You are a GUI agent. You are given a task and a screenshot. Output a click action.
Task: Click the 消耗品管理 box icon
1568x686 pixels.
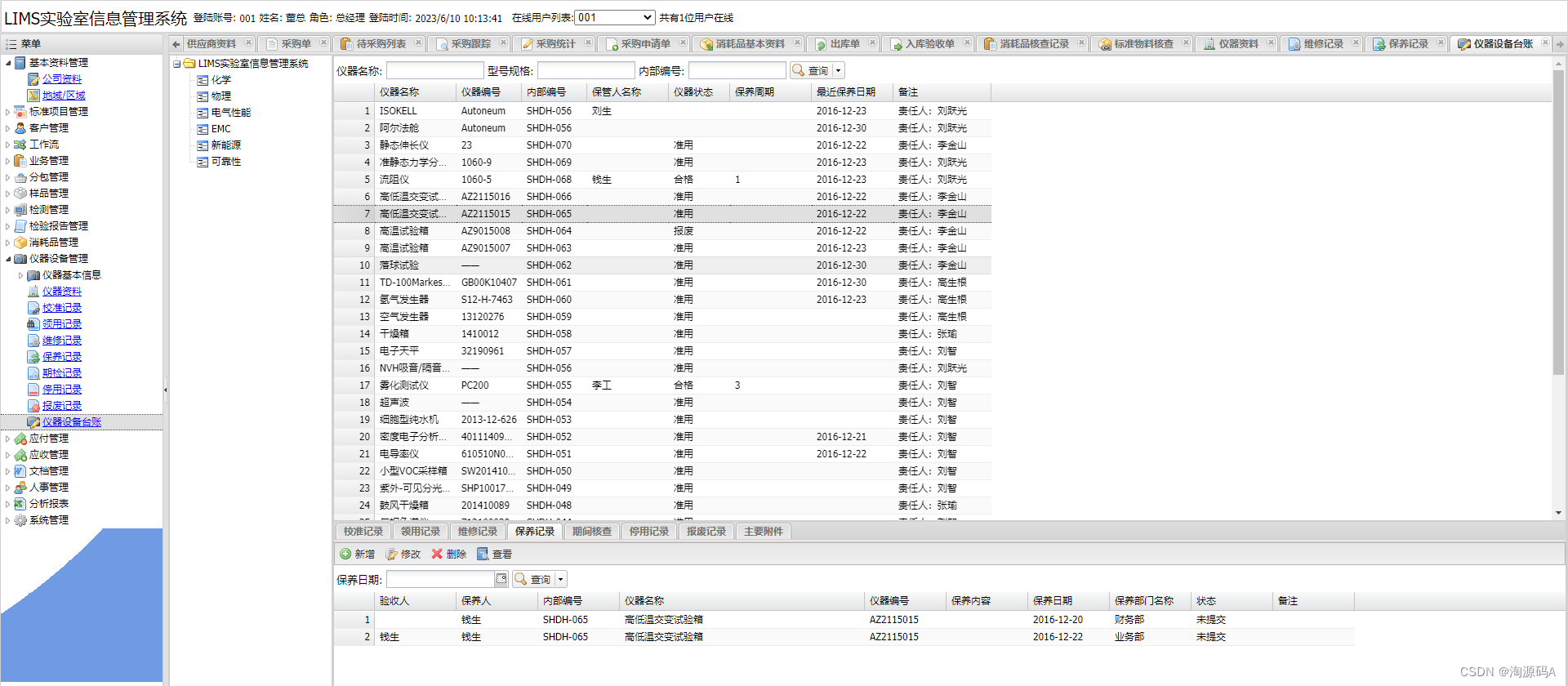(20, 243)
